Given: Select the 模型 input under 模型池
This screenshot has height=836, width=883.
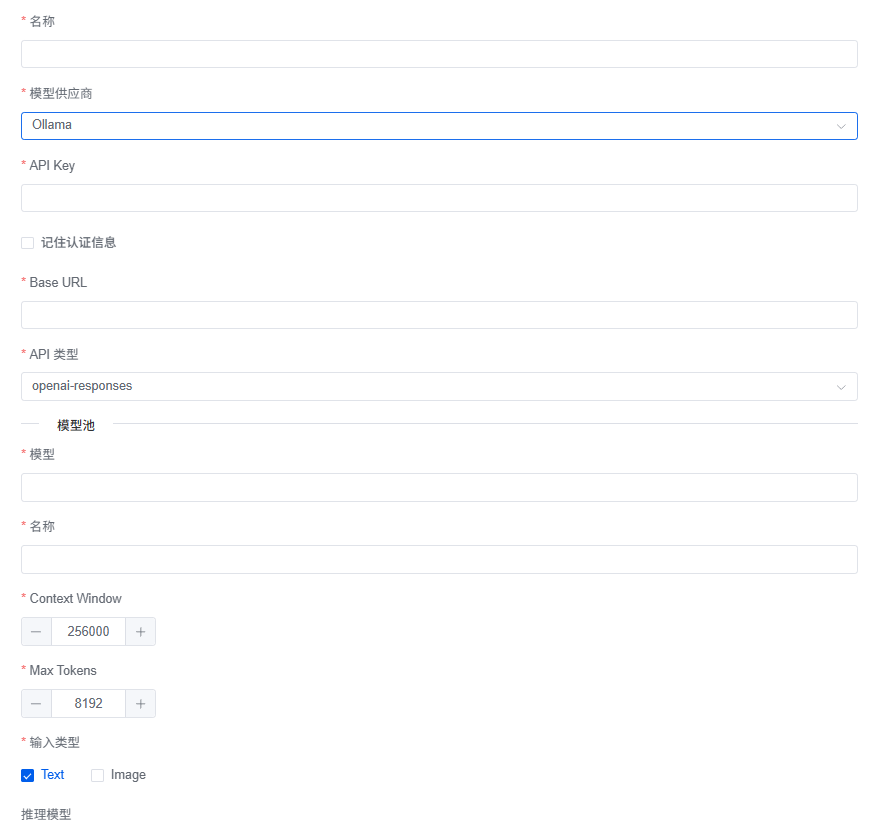Looking at the screenshot, I should (439, 488).
